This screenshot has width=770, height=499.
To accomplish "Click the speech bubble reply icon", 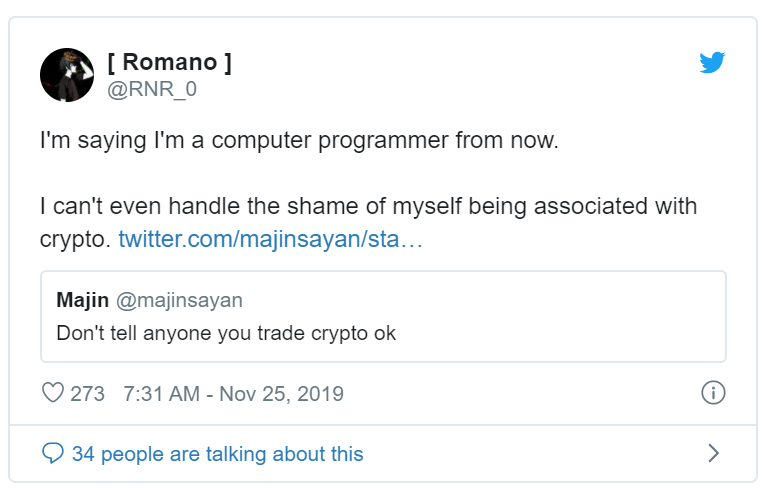I will pyautogui.click(x=53, y=454).
